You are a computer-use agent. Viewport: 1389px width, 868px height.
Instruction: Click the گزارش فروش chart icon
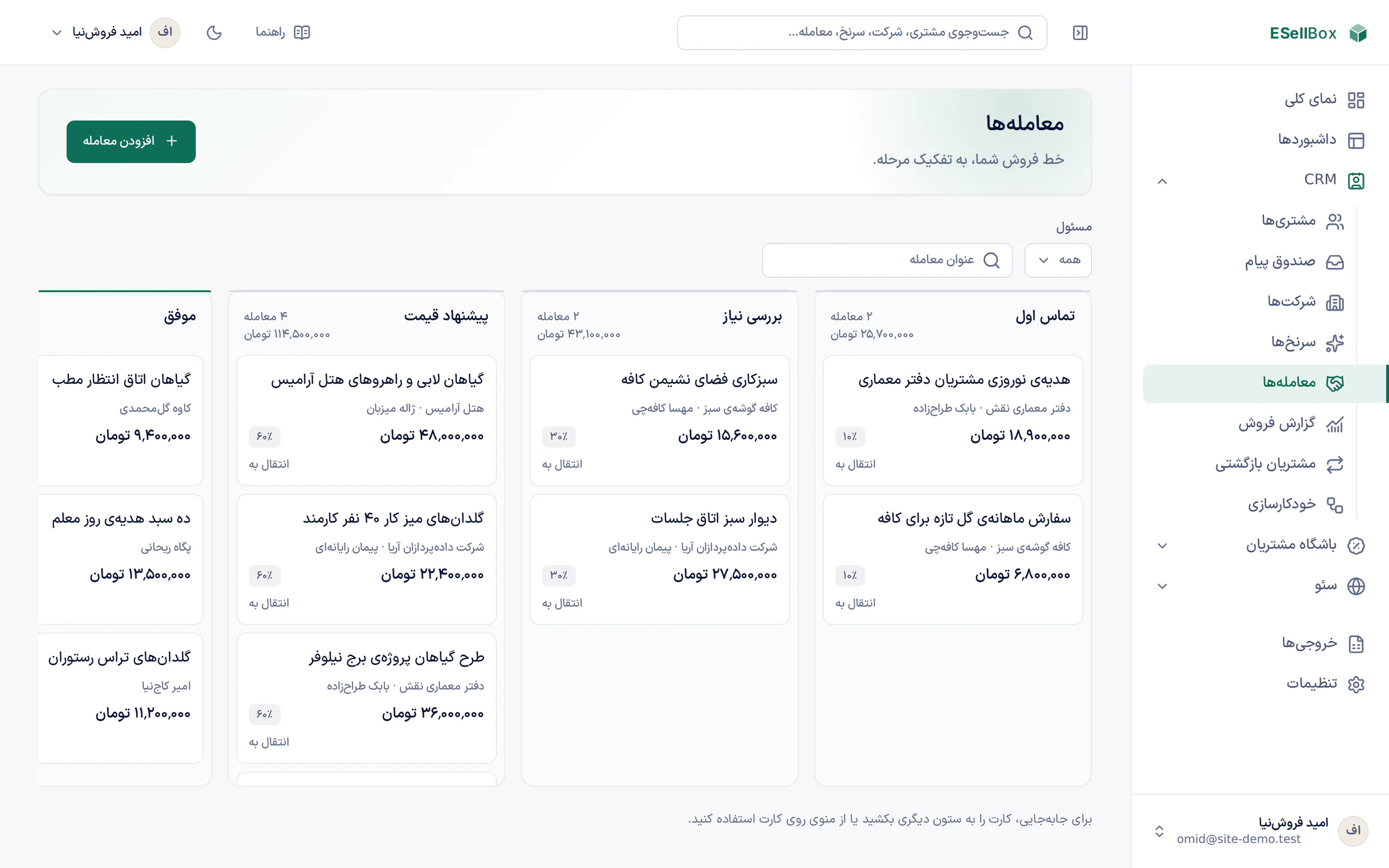click(1335, 424)
